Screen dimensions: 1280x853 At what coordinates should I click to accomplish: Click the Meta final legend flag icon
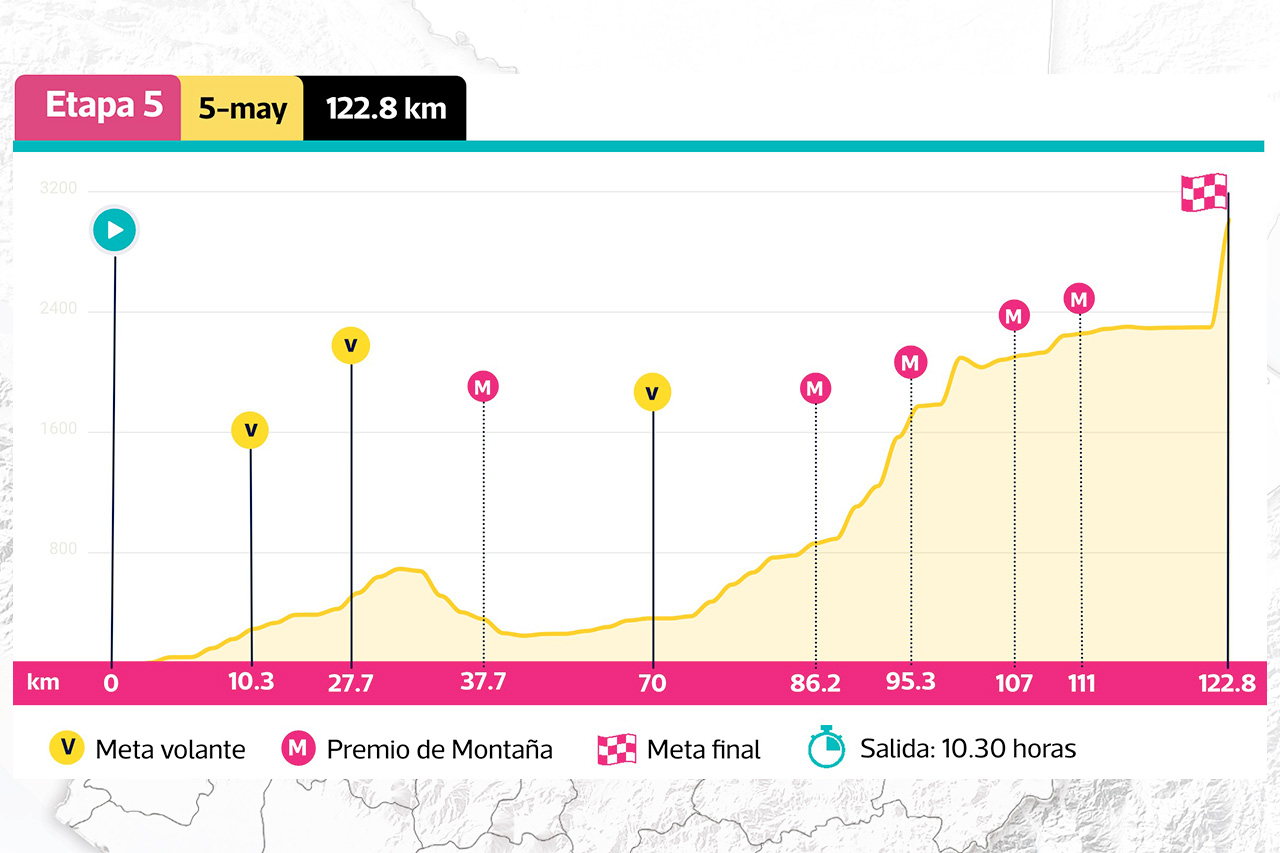point(616,749)
